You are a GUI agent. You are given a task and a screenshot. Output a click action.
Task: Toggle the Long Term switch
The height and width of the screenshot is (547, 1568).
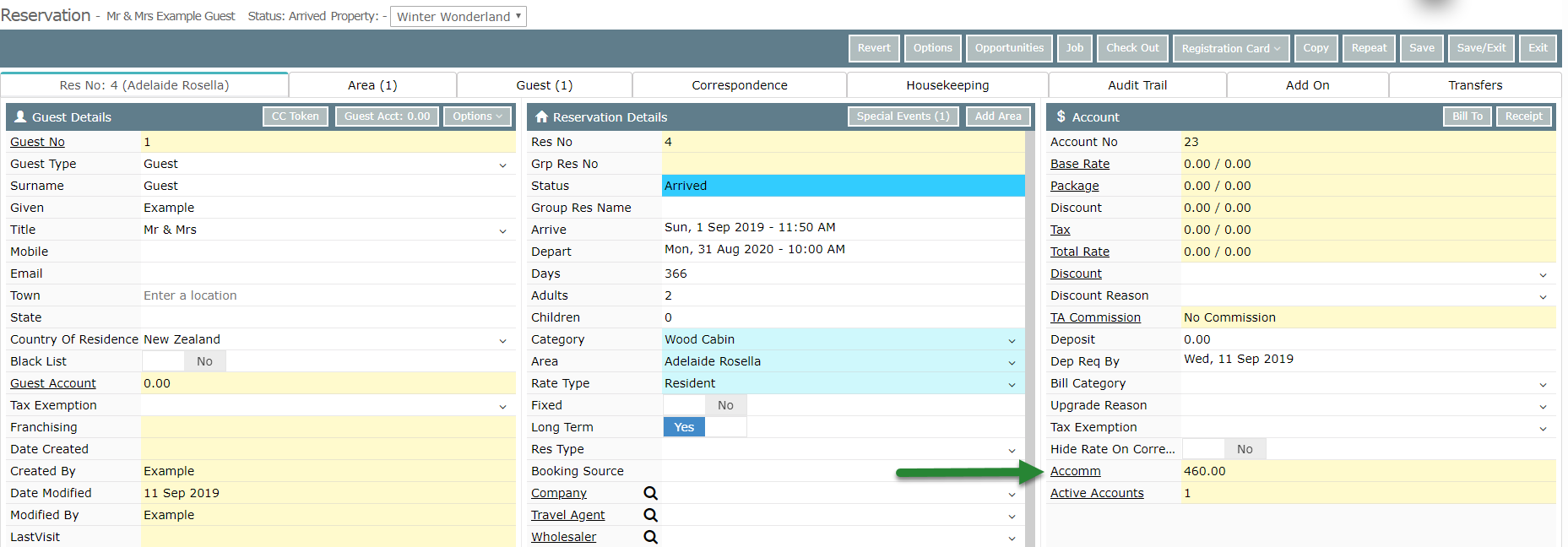click(x=705, y=427)
